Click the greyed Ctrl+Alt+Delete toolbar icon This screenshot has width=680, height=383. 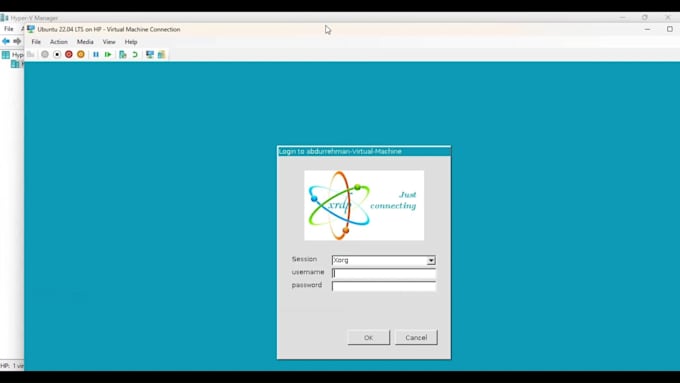30,55
